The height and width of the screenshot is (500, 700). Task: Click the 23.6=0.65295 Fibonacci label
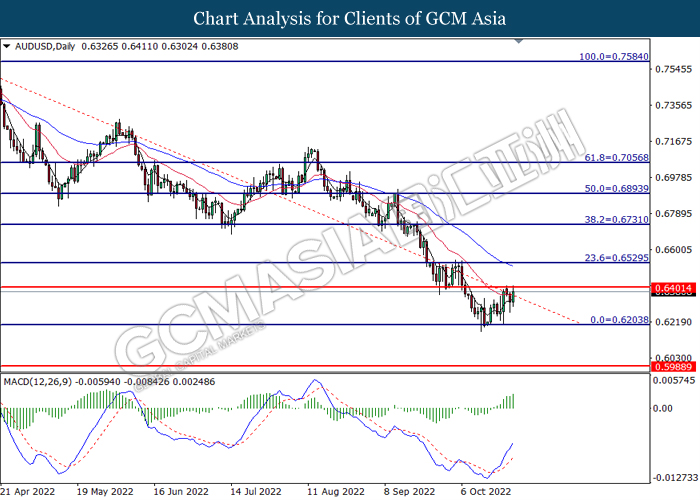pyautogui.click(x=617, y=258)
